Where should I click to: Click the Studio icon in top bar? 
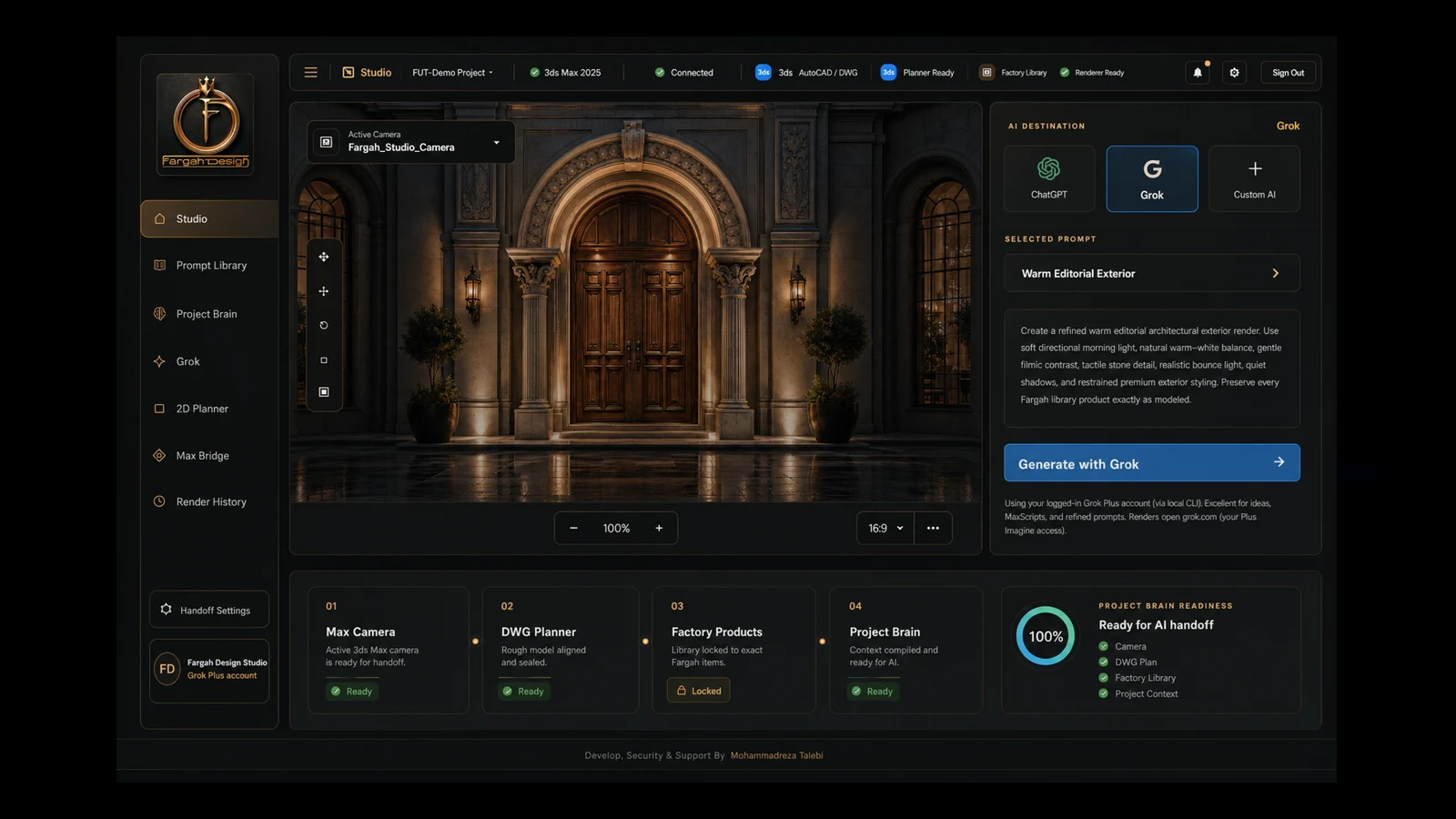click(348, 73)
